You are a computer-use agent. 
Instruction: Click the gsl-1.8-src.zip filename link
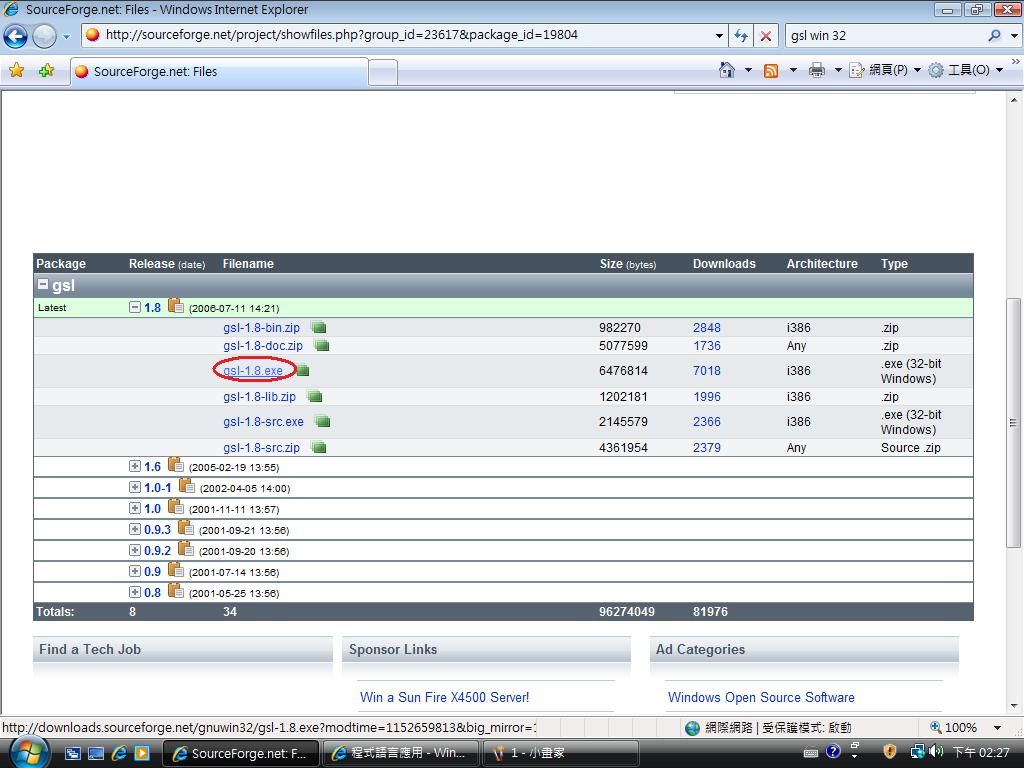pos(261,448)
